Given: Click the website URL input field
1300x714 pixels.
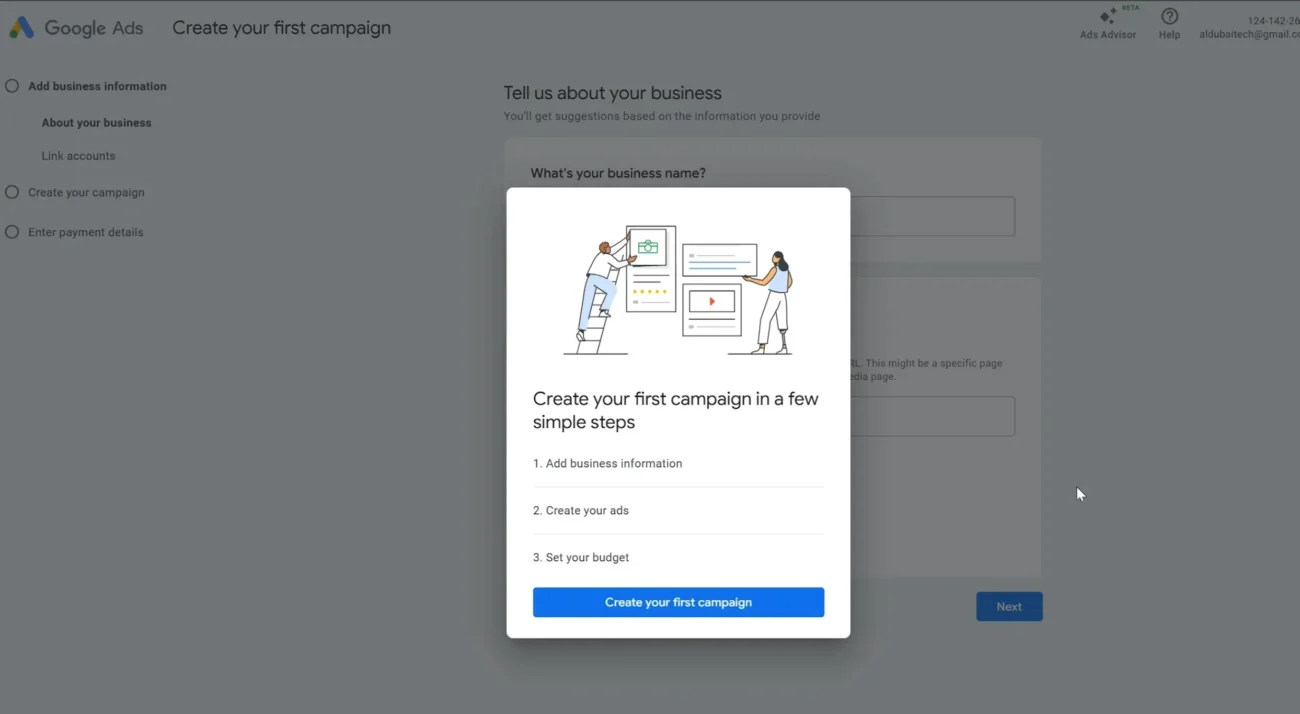Looking at the screenshot, I should 932,416.
